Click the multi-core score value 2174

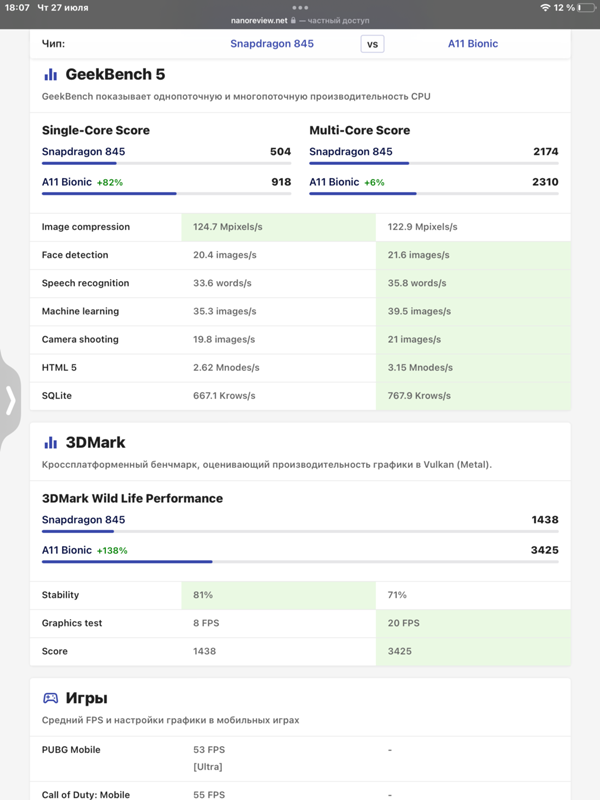pyautogui.click(x=545, y=152)
